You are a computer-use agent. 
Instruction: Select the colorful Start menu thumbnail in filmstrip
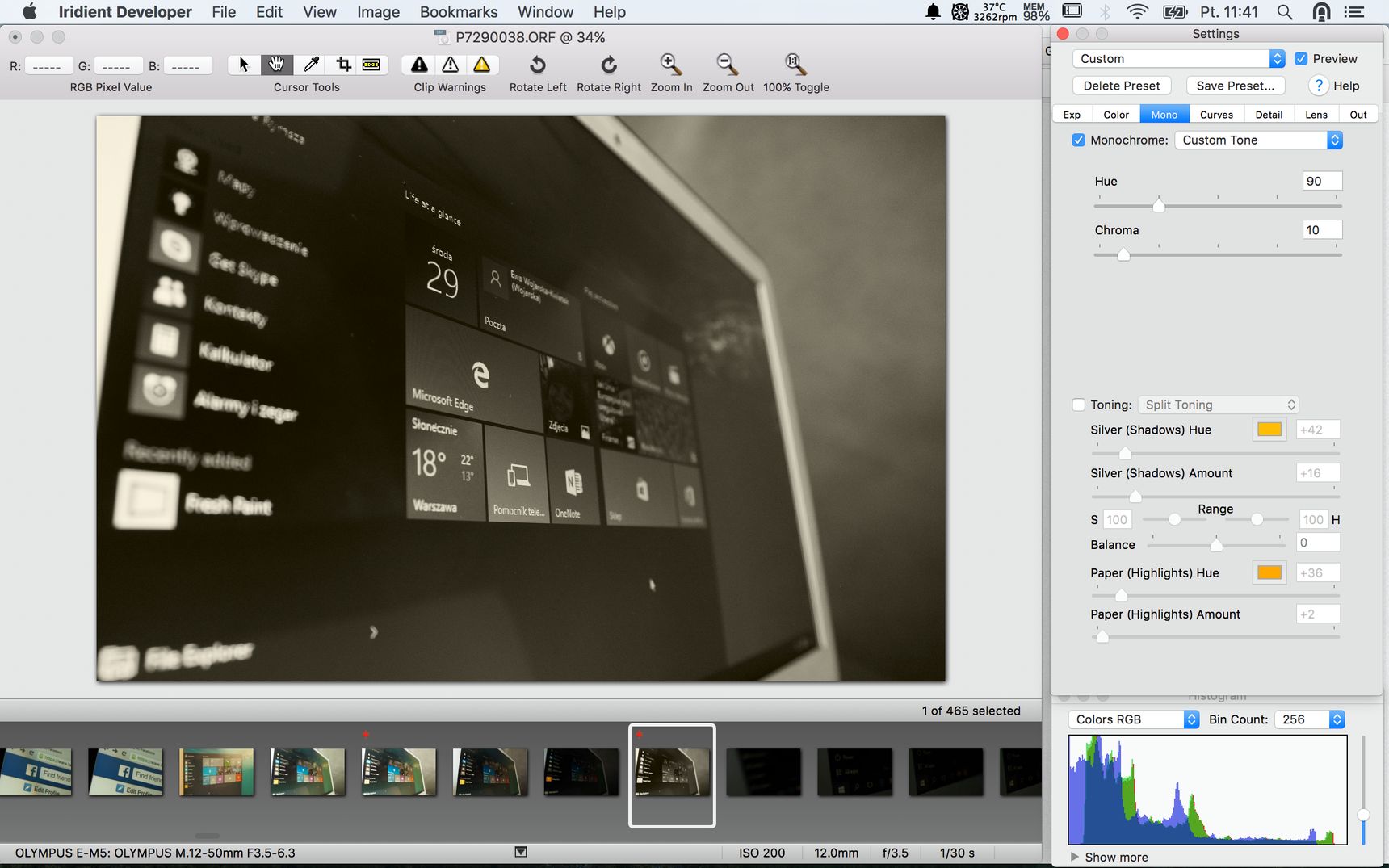point(216,772)
